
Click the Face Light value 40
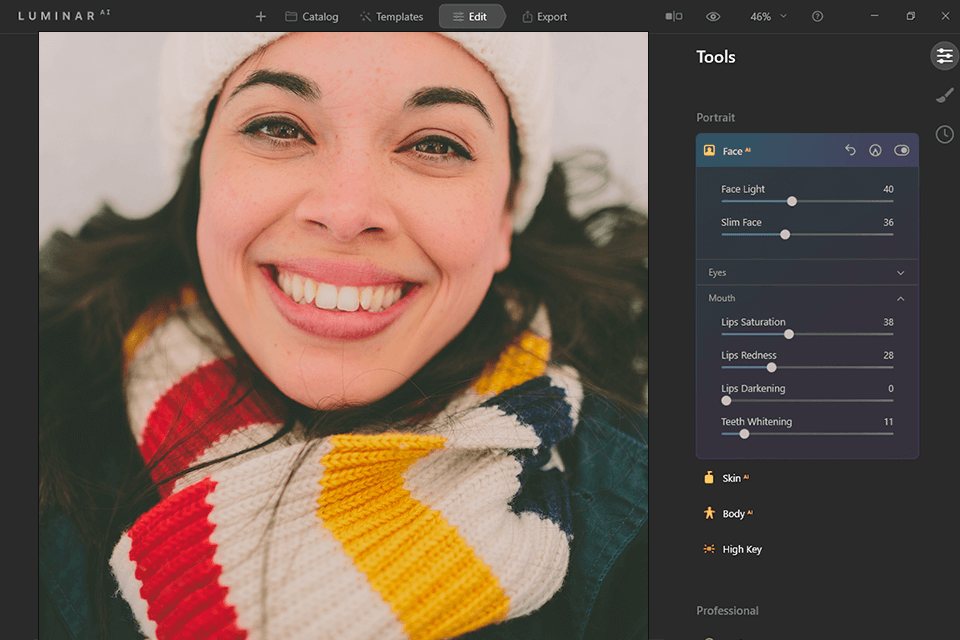[x=888, y=189]
